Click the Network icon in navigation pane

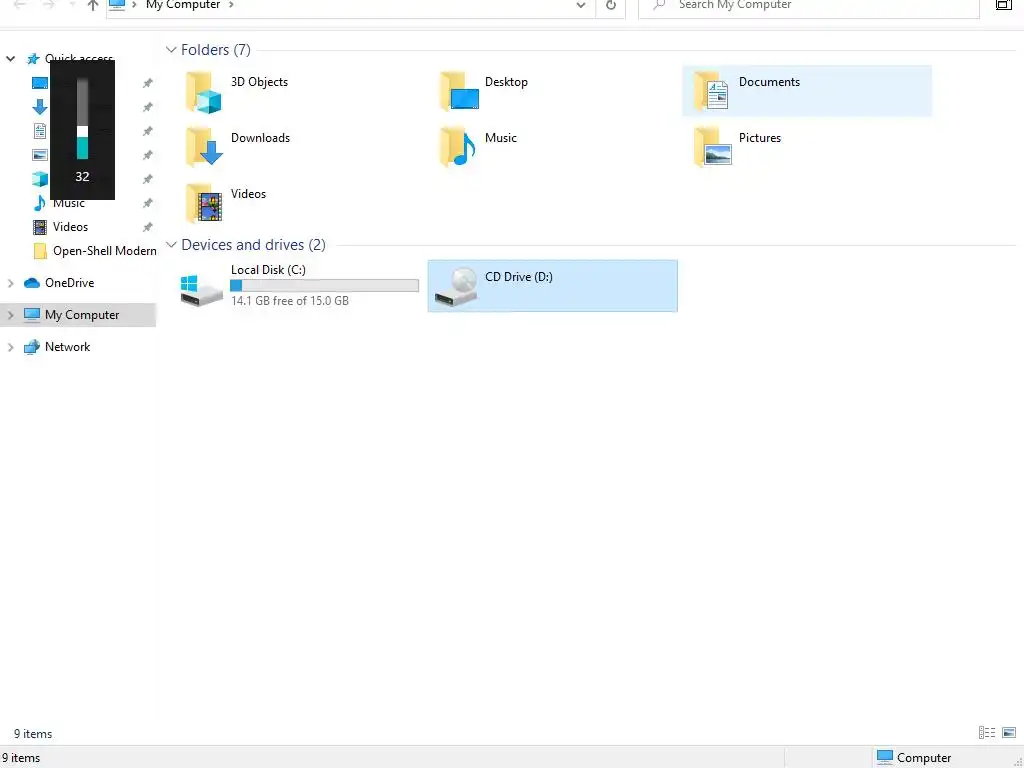coord(31,347)
